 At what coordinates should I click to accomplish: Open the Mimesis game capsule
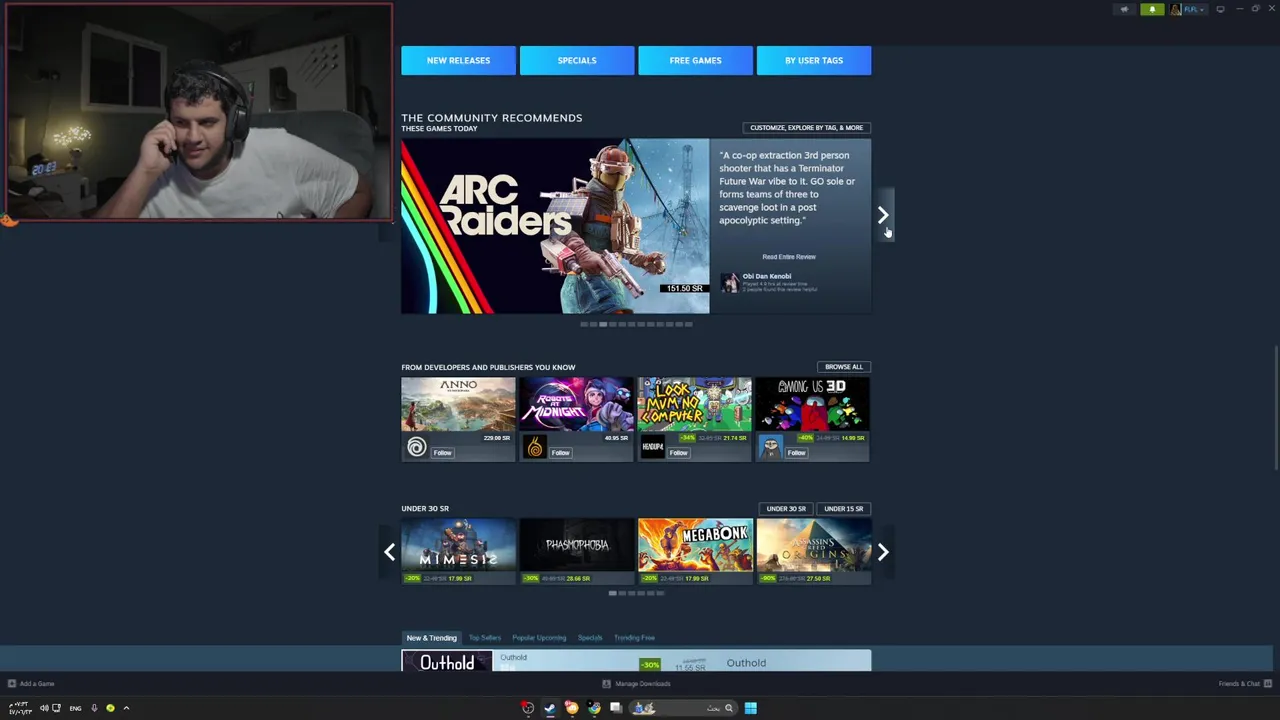tap(458, 551)
